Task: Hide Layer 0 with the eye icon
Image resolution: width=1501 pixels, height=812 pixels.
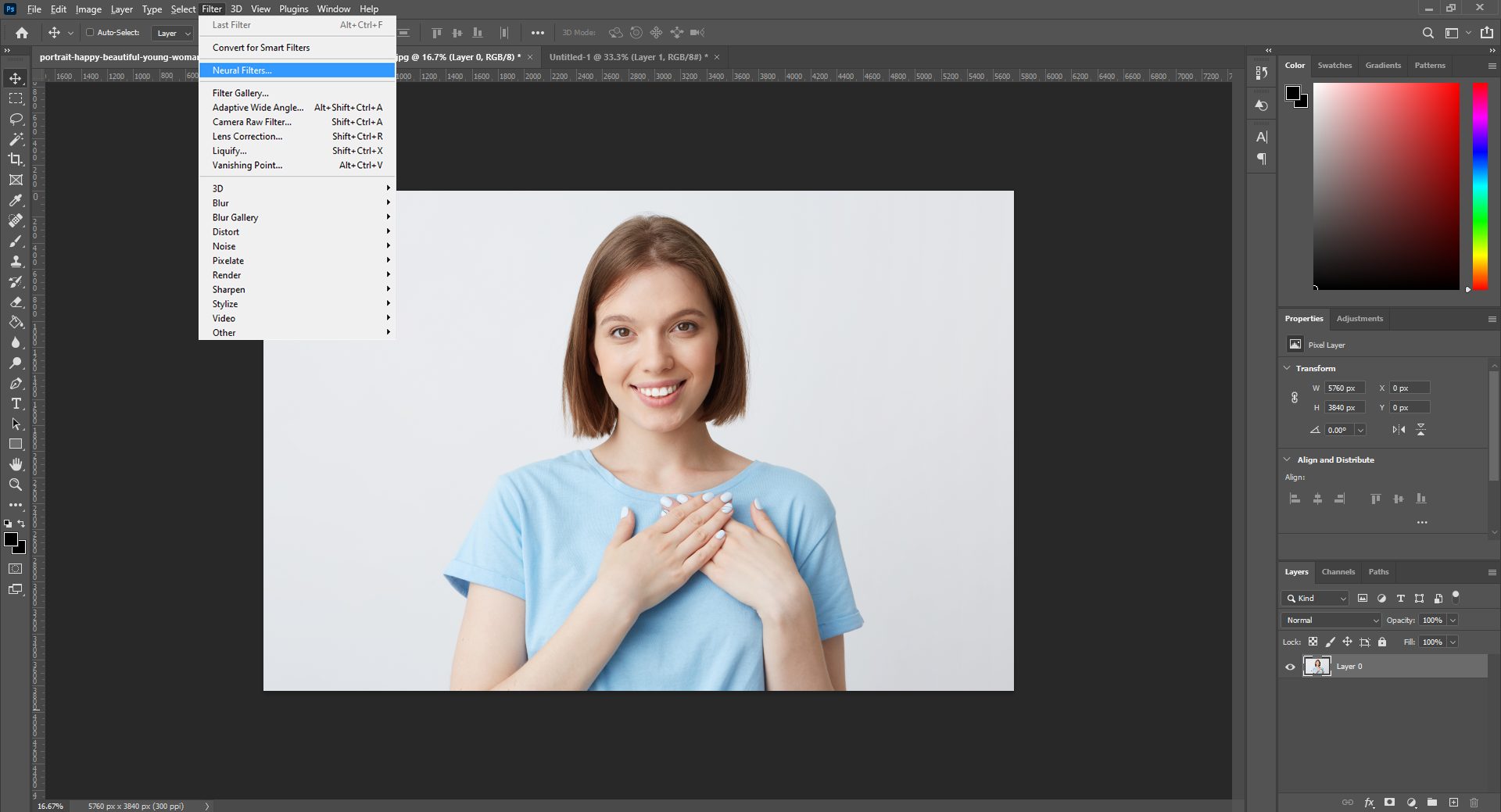Action: [x=1290, y=667]
